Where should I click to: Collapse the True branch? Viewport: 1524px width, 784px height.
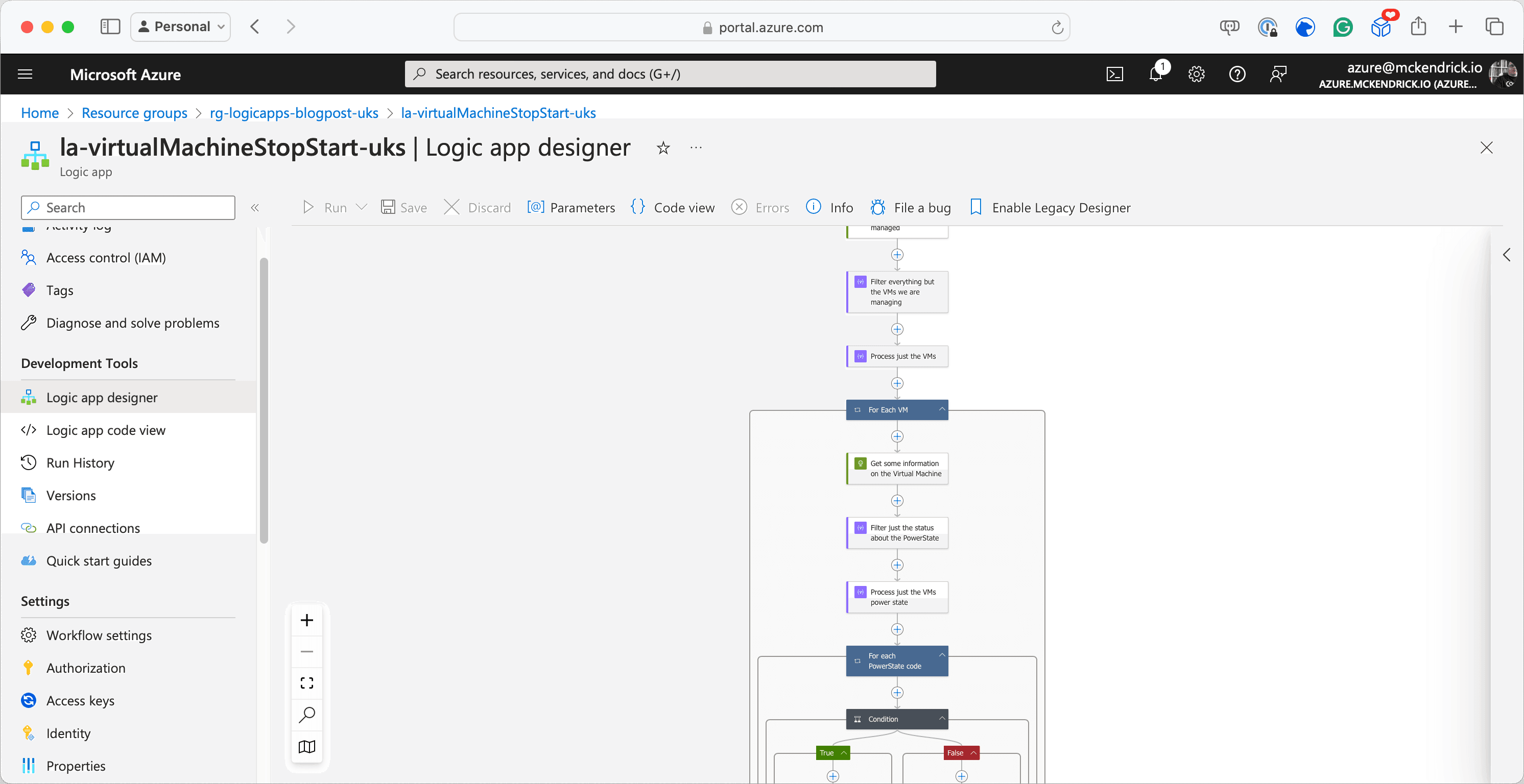[x=843, y=753]
